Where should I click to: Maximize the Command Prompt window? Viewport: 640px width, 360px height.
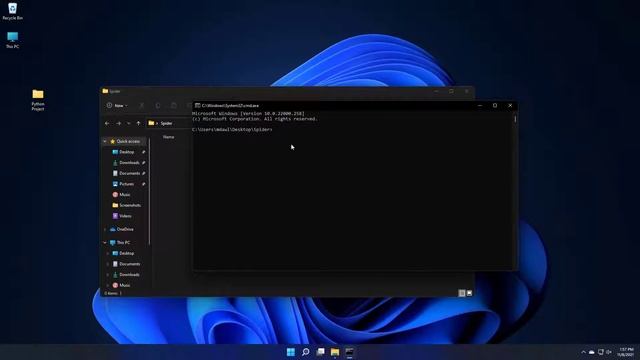click(x=495, y=105)
